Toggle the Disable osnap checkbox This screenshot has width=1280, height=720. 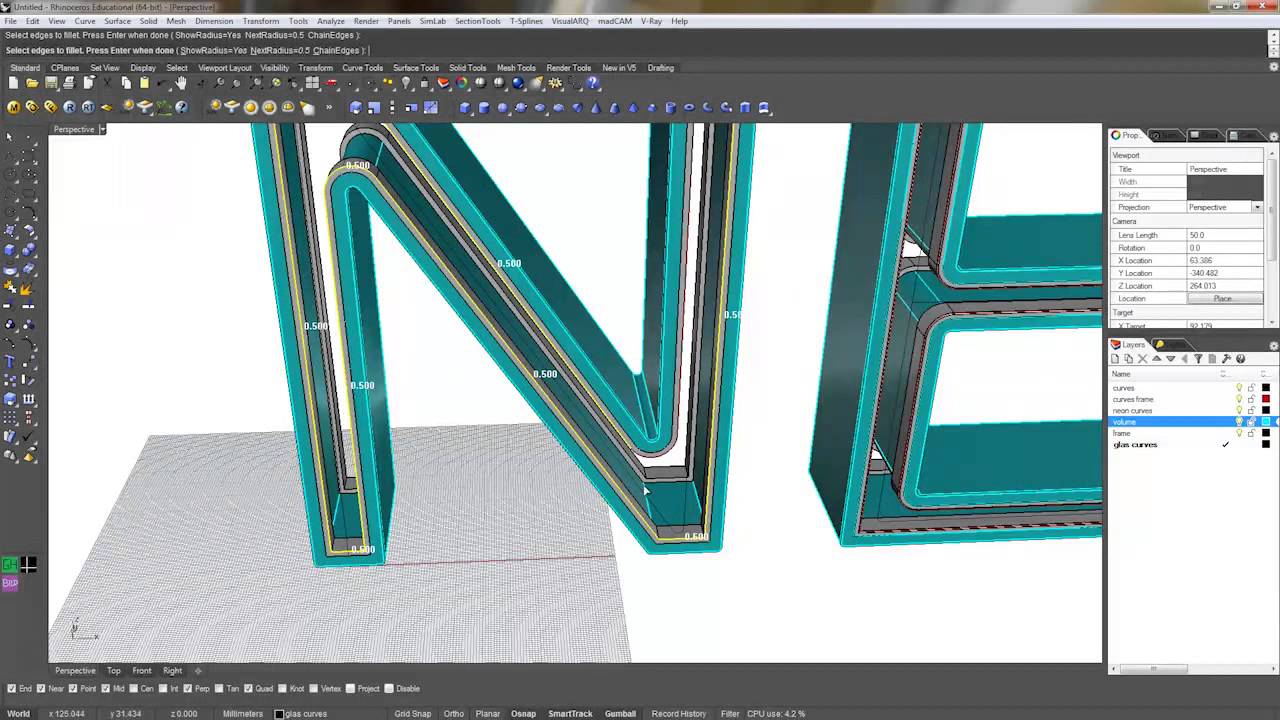[x=389, y=688]
